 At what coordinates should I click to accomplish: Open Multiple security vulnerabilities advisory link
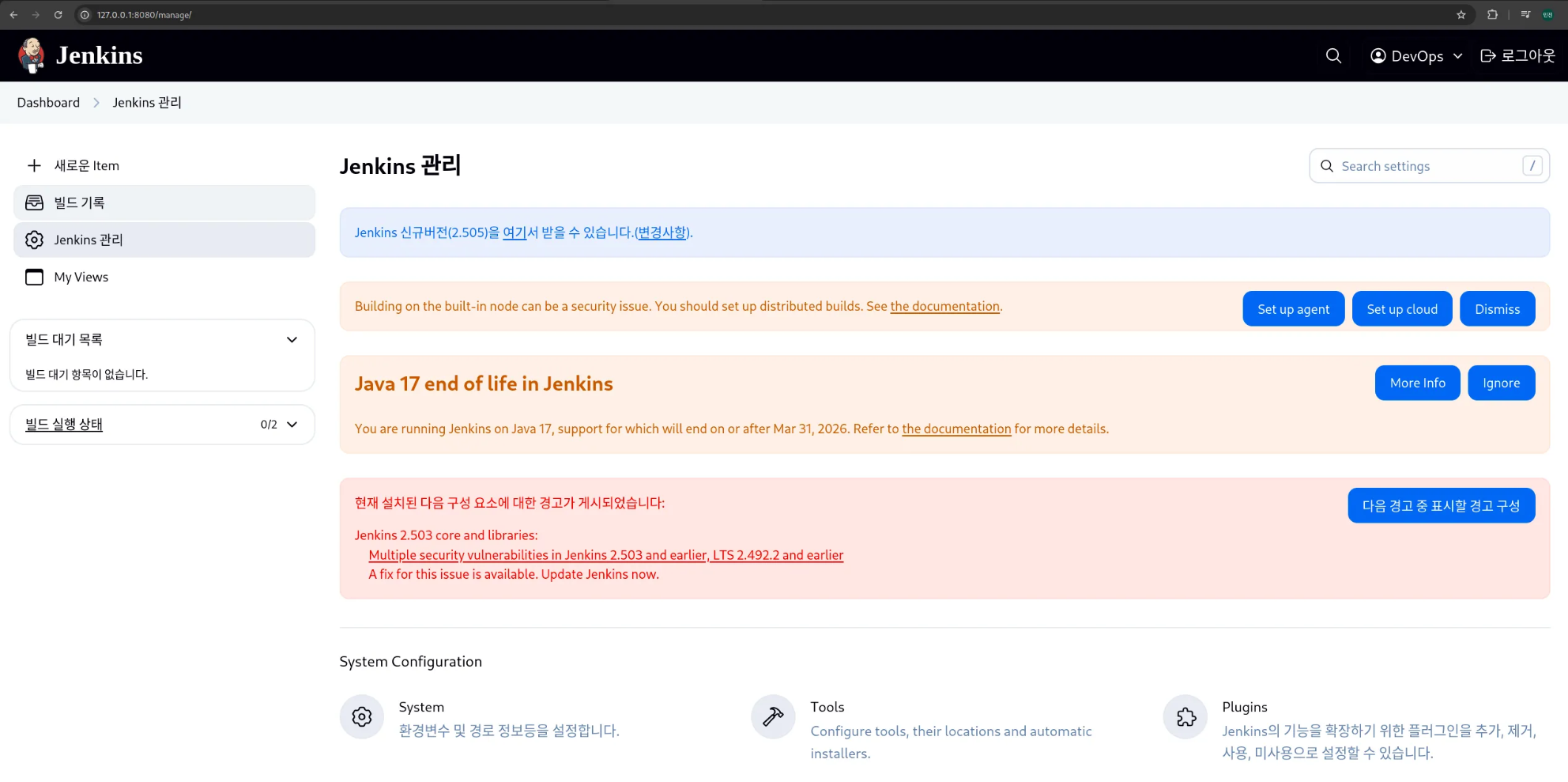606,555
